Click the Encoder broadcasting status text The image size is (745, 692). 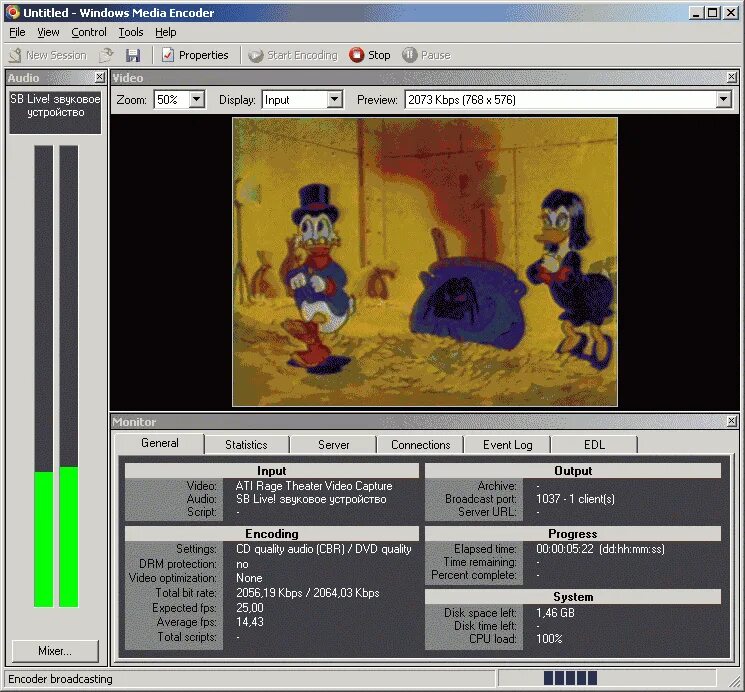coord(60,679)
